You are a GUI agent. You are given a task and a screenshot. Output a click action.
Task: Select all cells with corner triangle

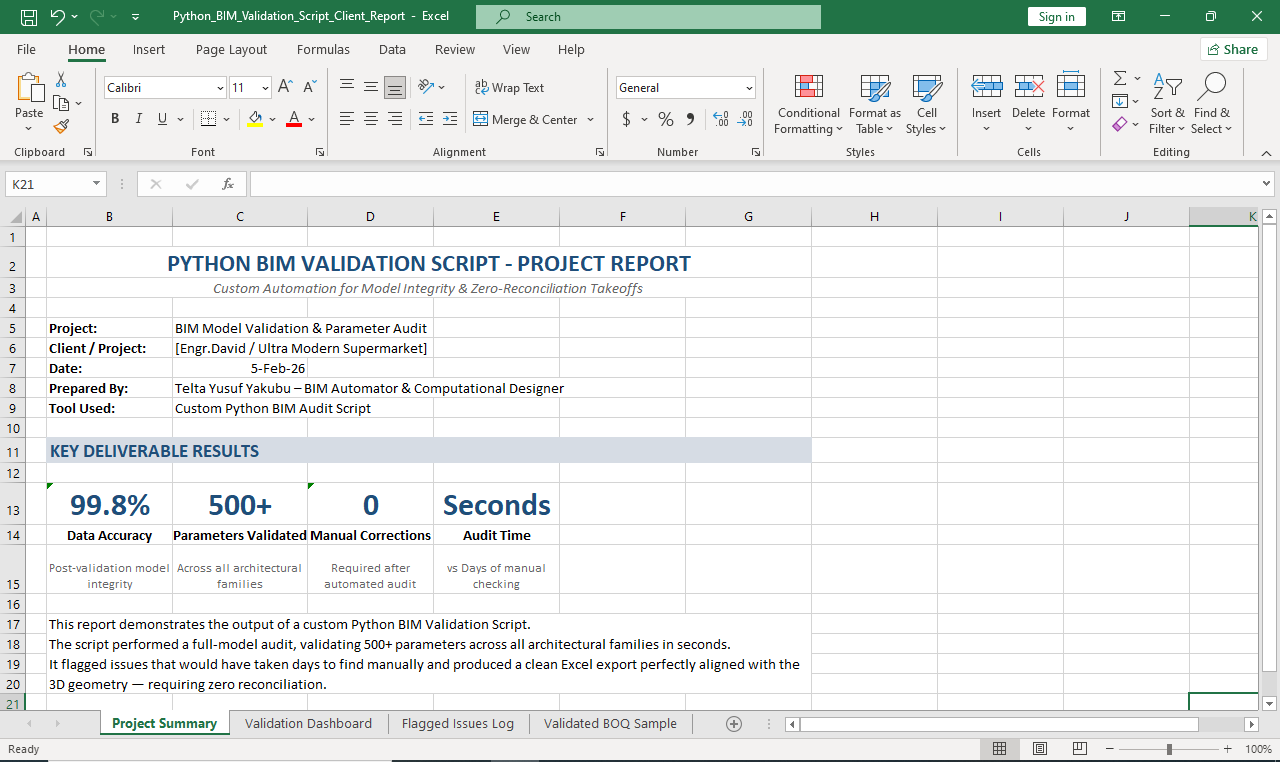(15, 217)
